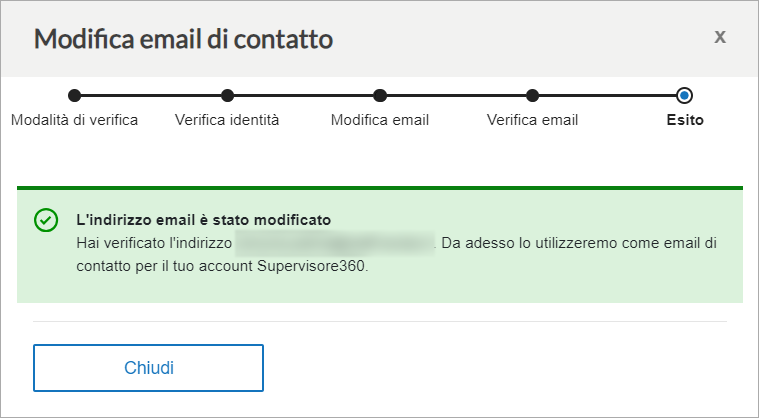Select the bold Esito step label

tap(685, 120)
